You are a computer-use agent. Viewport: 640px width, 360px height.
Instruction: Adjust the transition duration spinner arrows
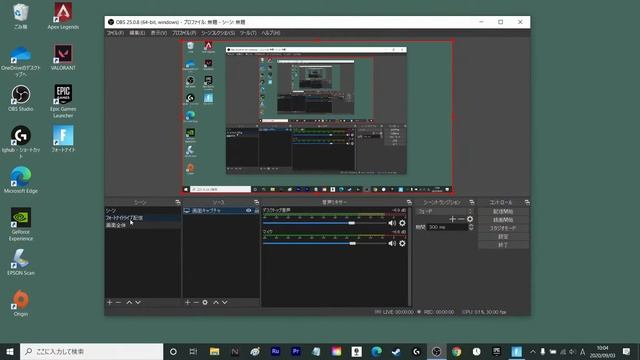[x=471, y=227]
